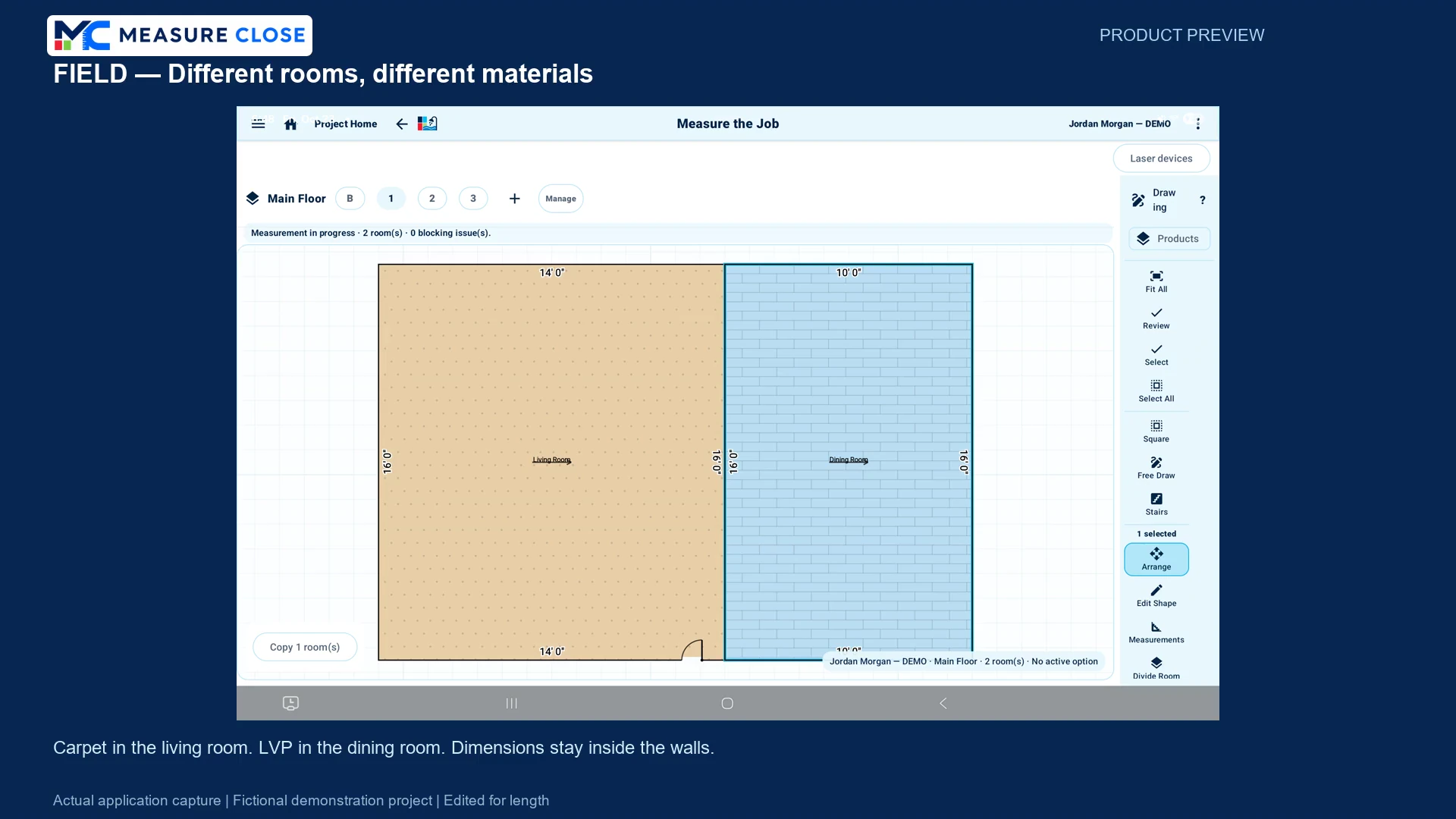Viewport: 1456px width, 819px height.
Task: Go back with the arrow icon
Action: 402,124
